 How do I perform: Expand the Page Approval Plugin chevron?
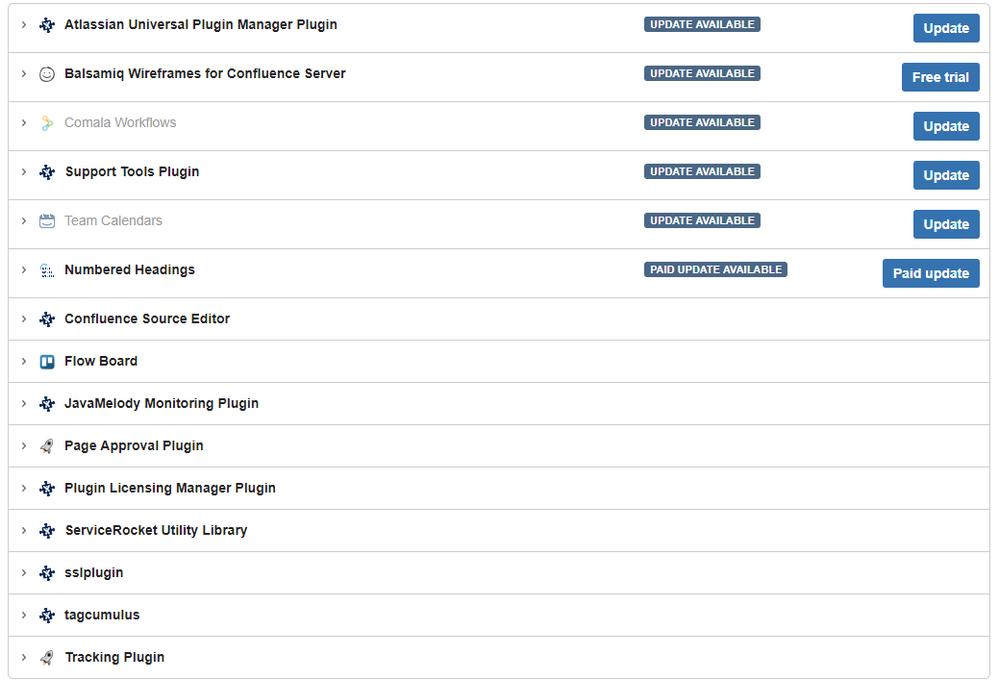click(x=24, y=446)
